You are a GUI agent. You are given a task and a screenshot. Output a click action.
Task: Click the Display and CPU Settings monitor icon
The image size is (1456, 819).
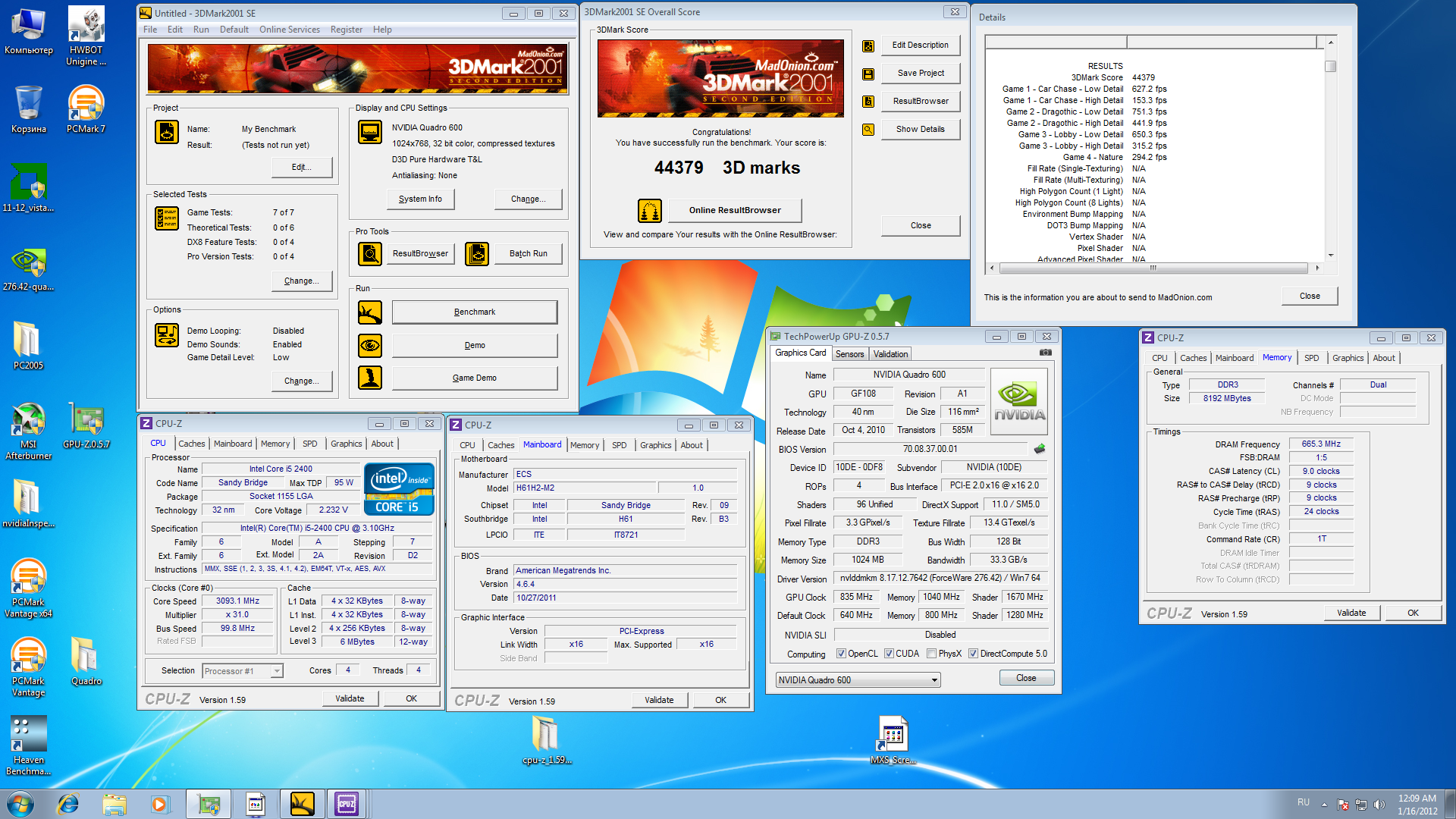(x=370, y=132)
